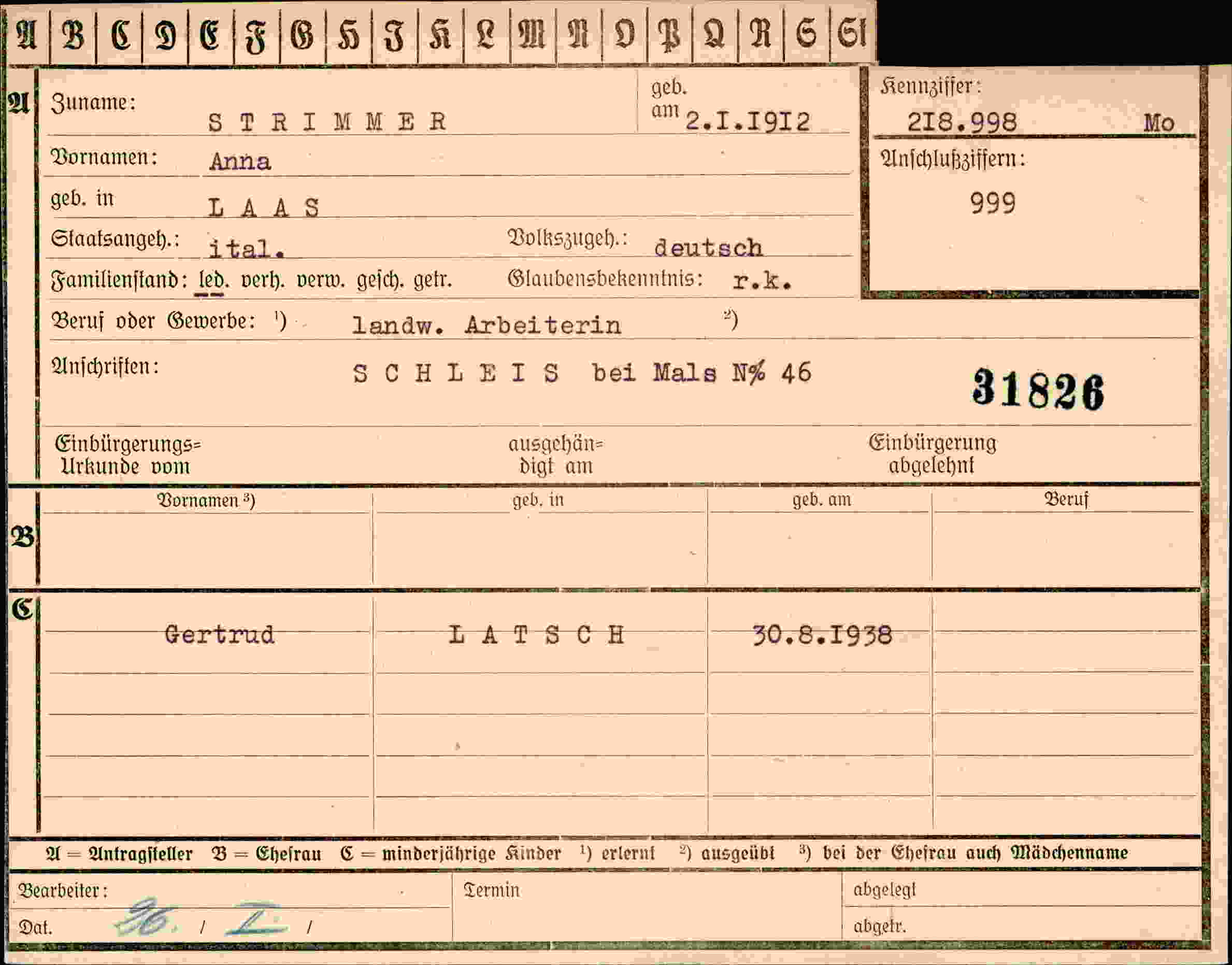Image resolution: width=1232 pixels, height=965 pixels.
Task: Select the letter B index tab at top
Action: [x=73, y=35]
